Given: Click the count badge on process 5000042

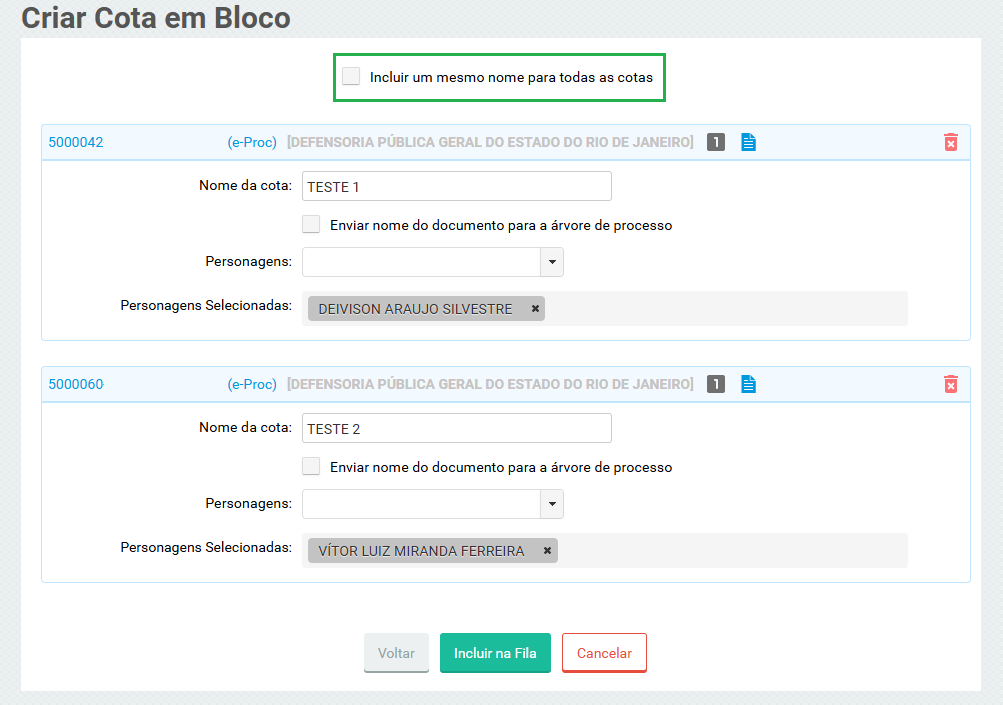Looking at the screenshot, I should (x=715, y=142).
